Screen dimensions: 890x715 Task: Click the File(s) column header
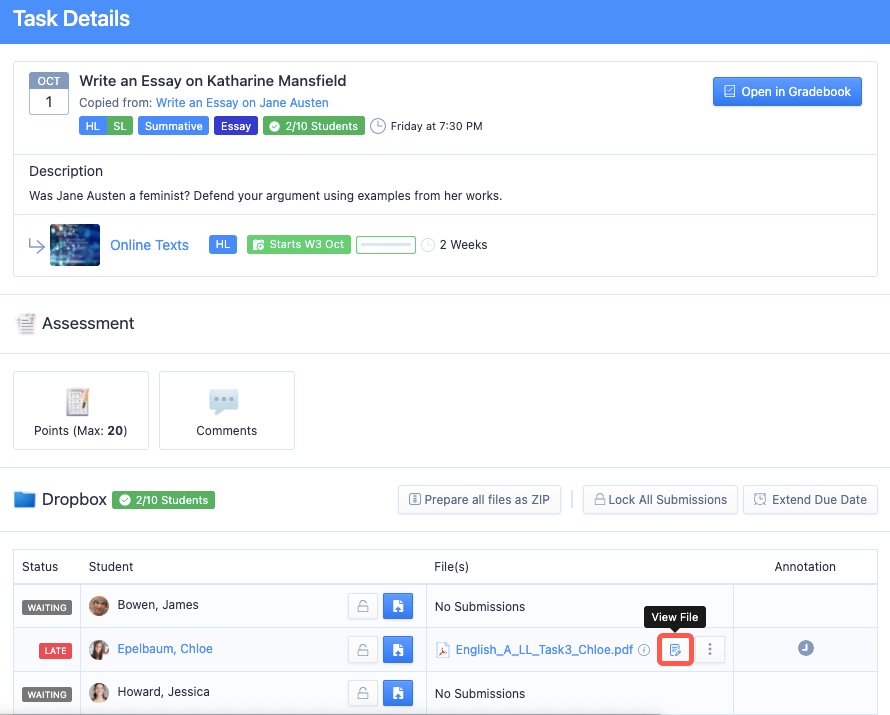451,567
